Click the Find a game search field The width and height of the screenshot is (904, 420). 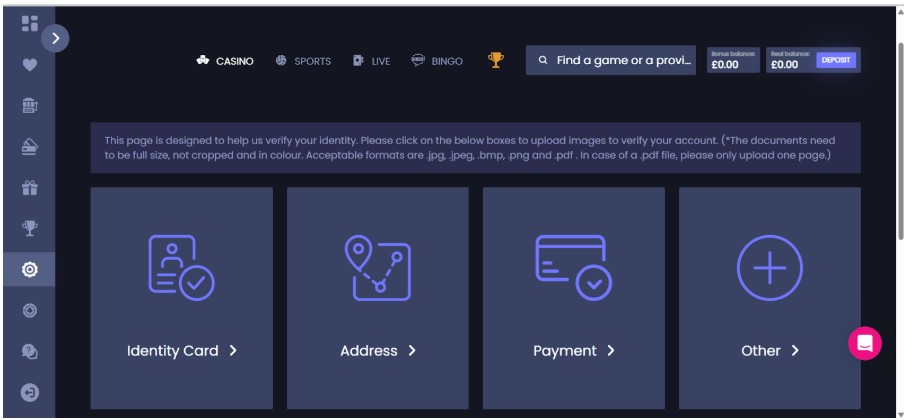coord(612,61)
